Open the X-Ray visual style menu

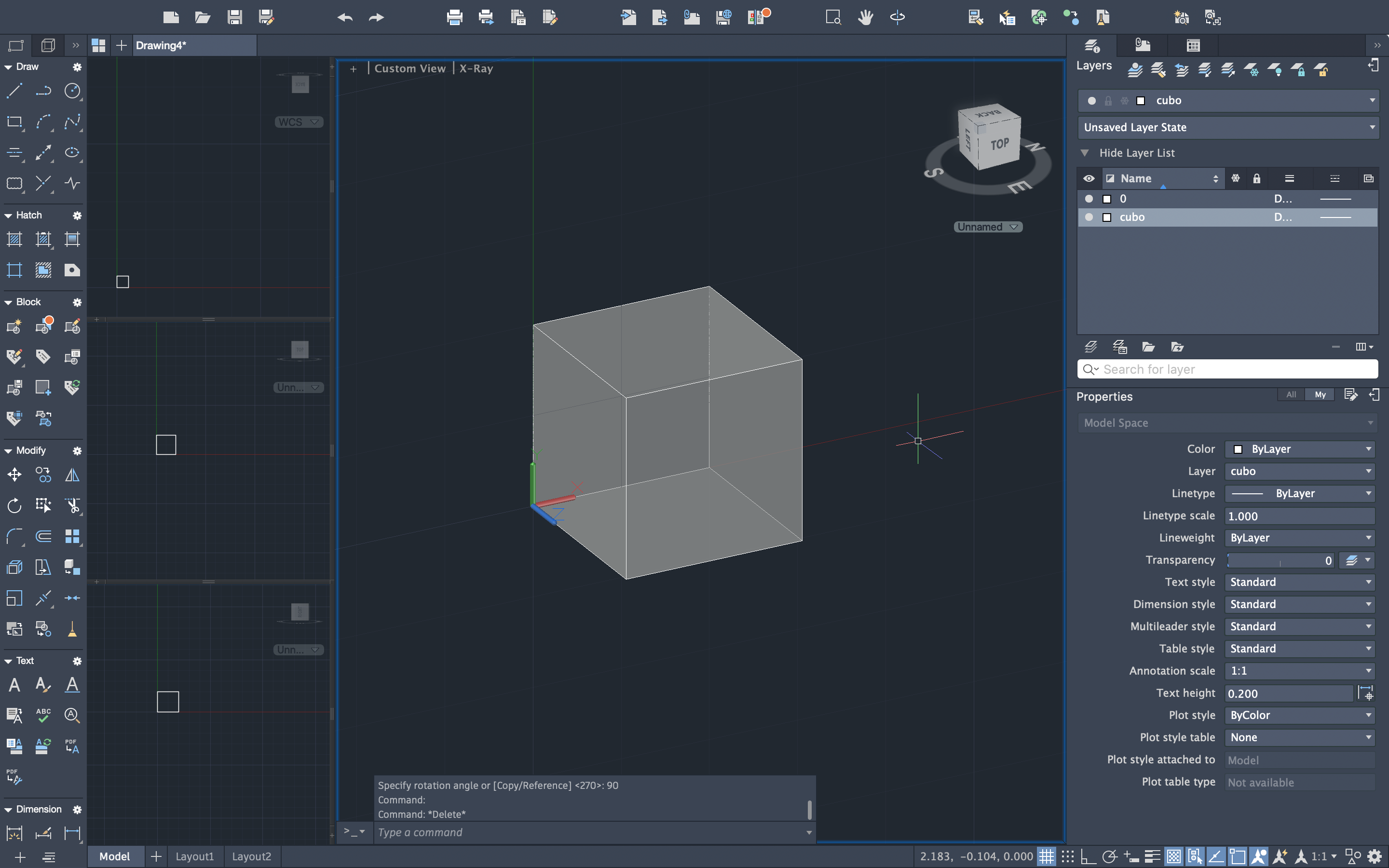(x=476, y=68)
